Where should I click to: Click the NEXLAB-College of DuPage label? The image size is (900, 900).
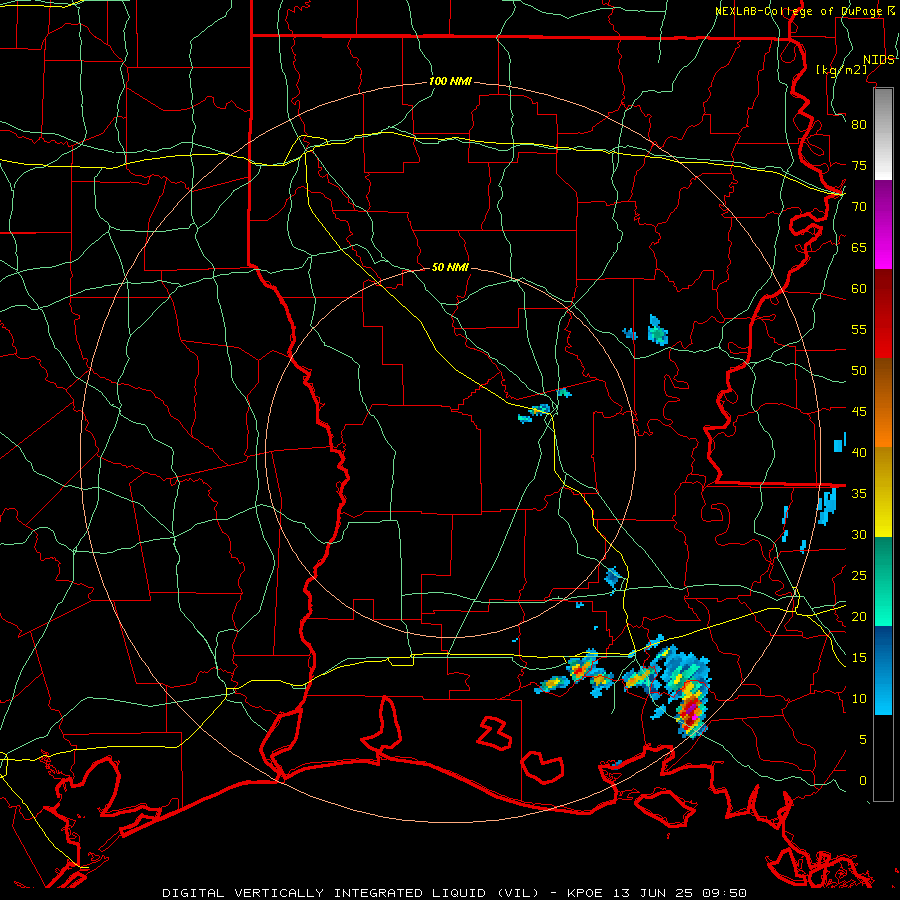point(799,11)
